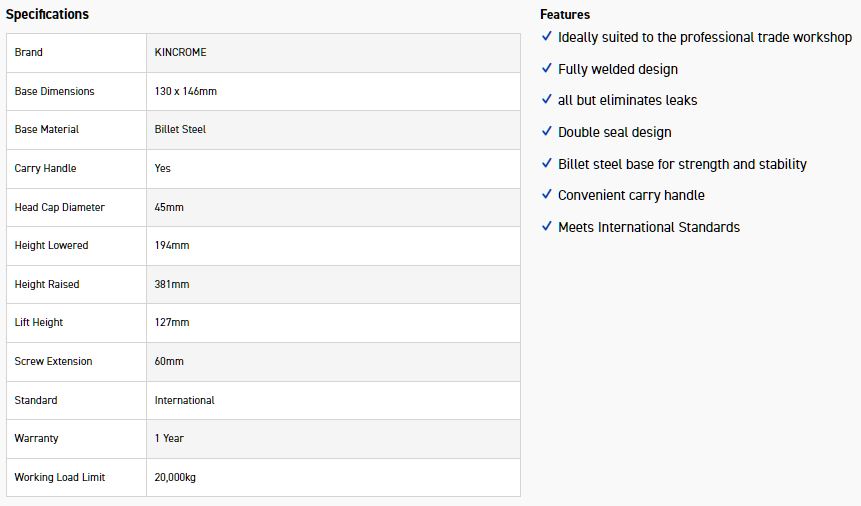Select the "Features" heading
Viewport: 861px width, 506px height.
click(565, 14)
